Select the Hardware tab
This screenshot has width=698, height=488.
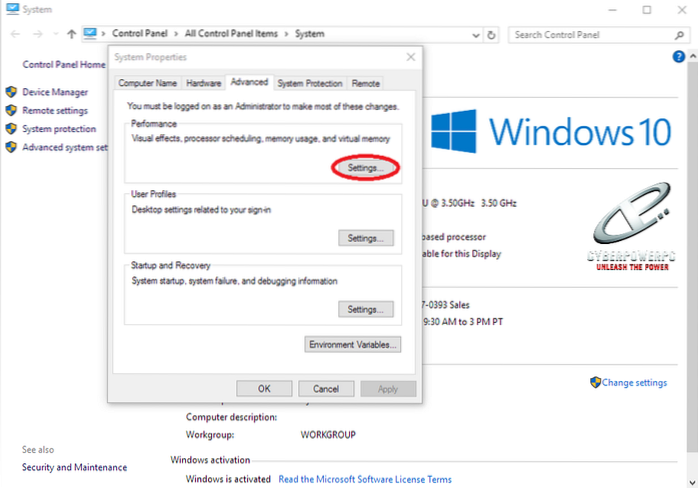tap(203, 83)
